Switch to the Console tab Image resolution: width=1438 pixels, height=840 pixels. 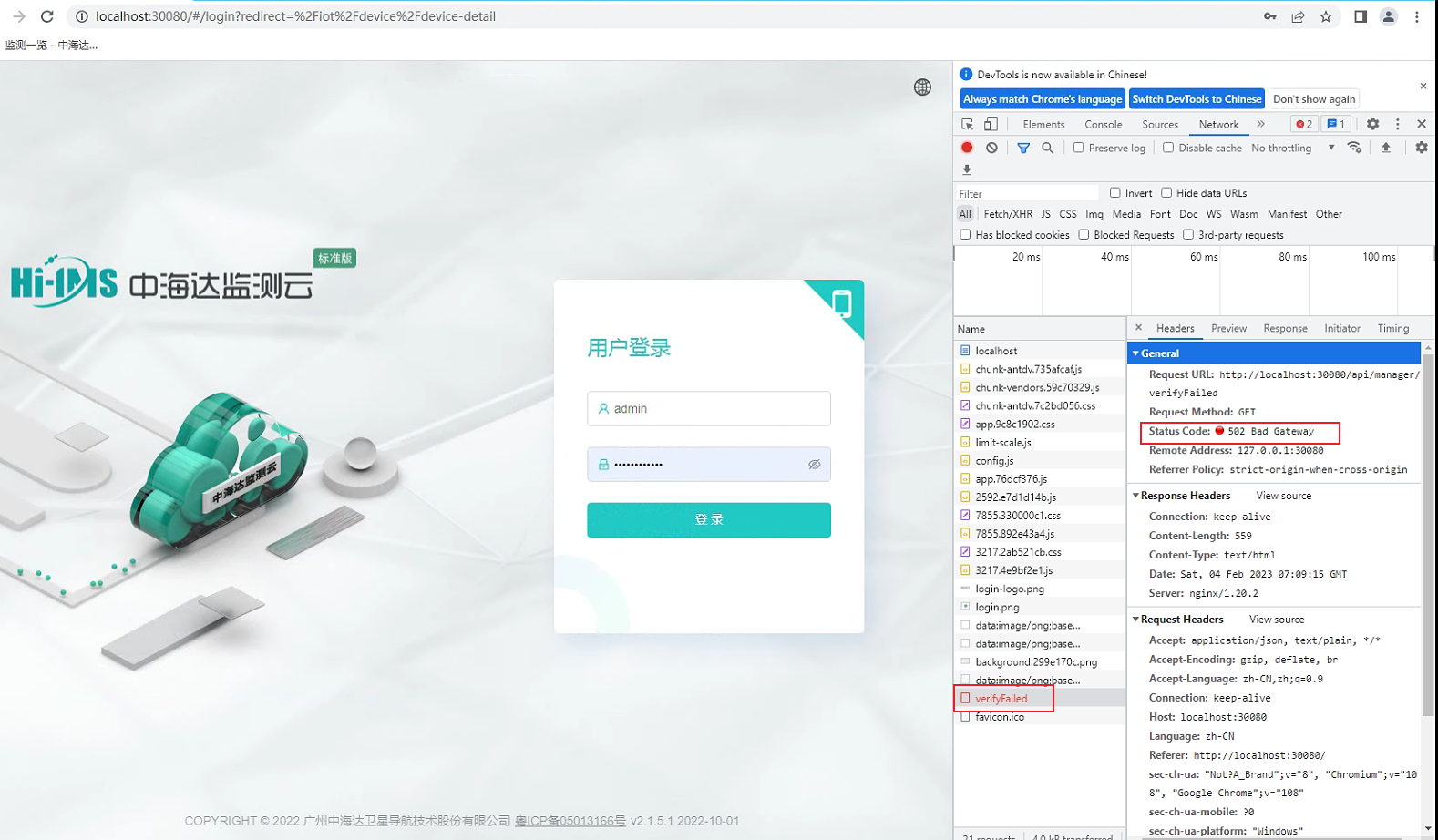pos(1103,124)
